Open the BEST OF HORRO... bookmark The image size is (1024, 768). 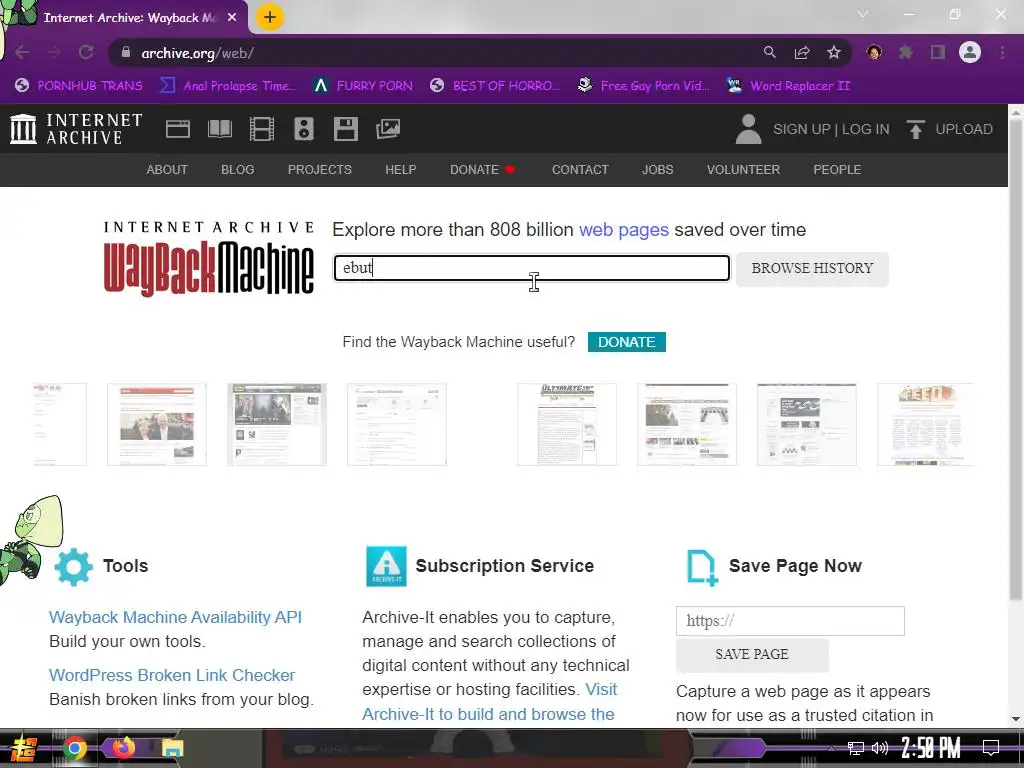coord(495,86)
